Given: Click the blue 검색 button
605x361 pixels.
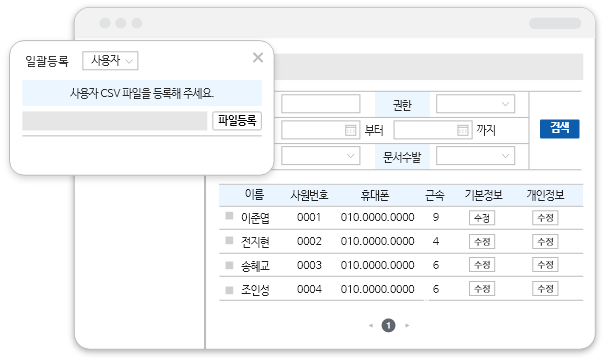Looking at the screenshot, I should [x=559, y=129].
